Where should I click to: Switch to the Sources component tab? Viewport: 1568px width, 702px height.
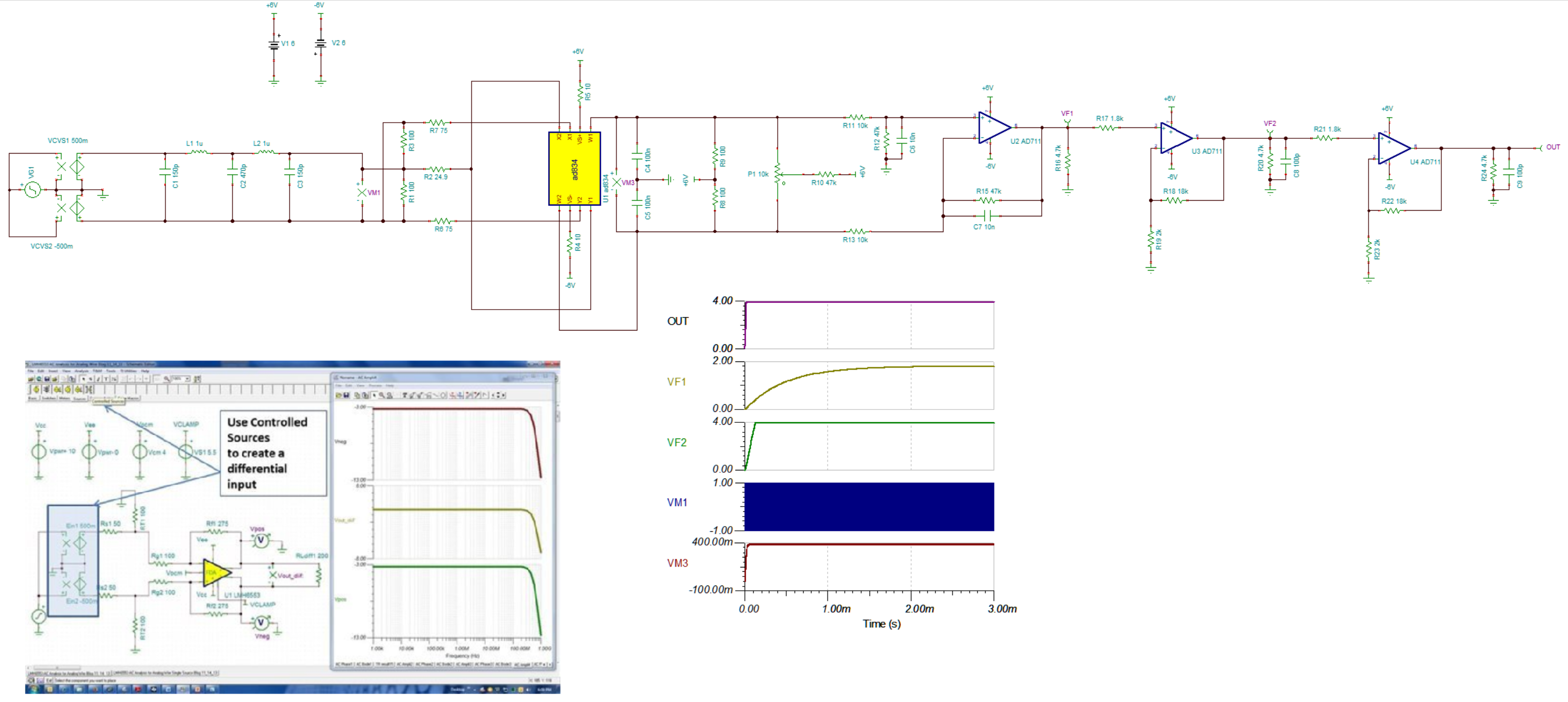pyautogui.click(x=79, y=399)
